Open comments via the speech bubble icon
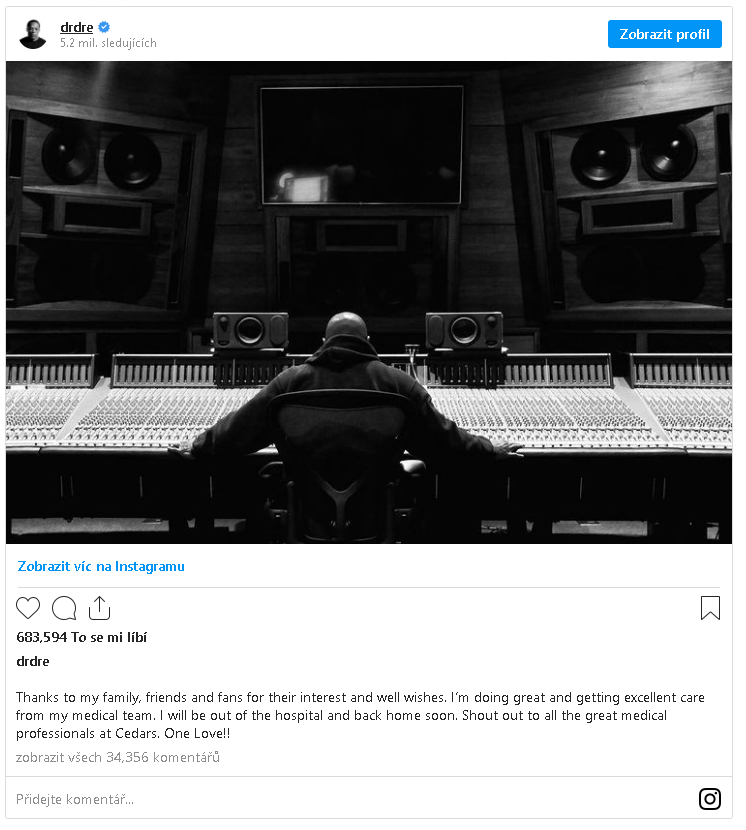746x830 pixels. click(64, 608)
